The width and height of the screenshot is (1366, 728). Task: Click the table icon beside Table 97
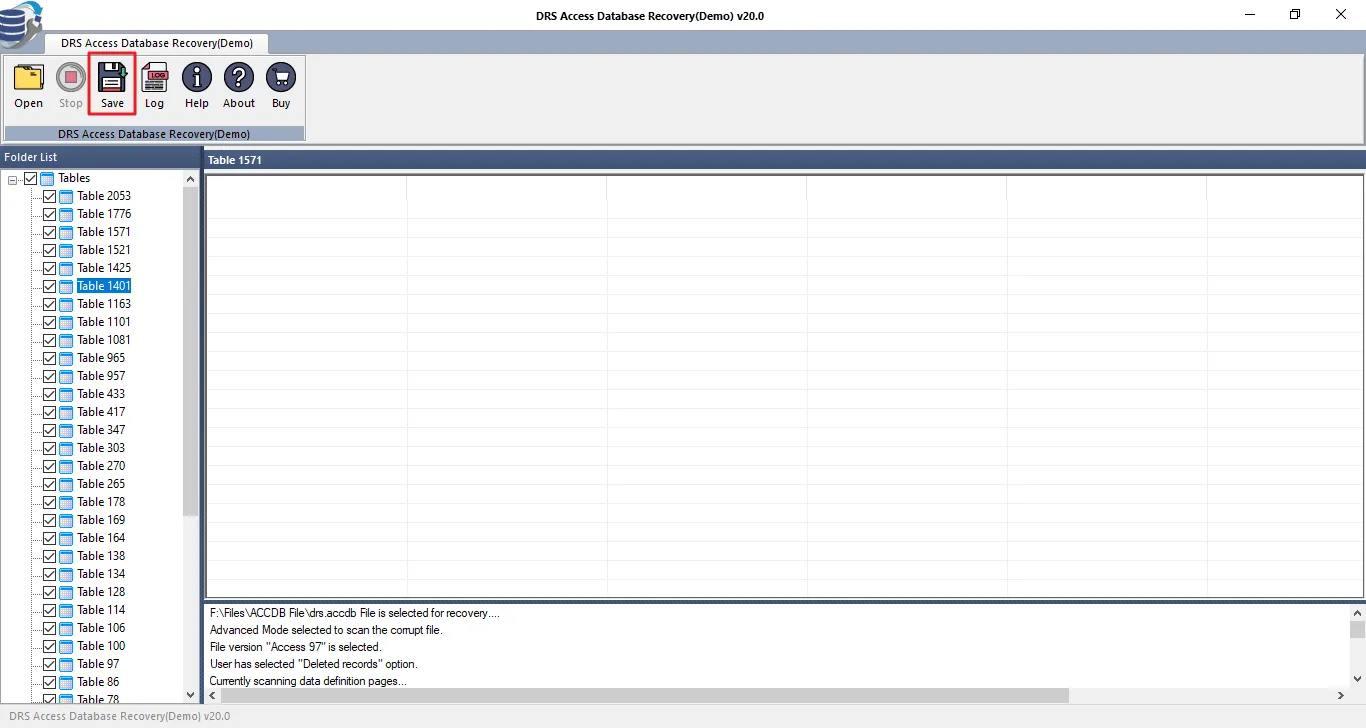pos(66,664)
